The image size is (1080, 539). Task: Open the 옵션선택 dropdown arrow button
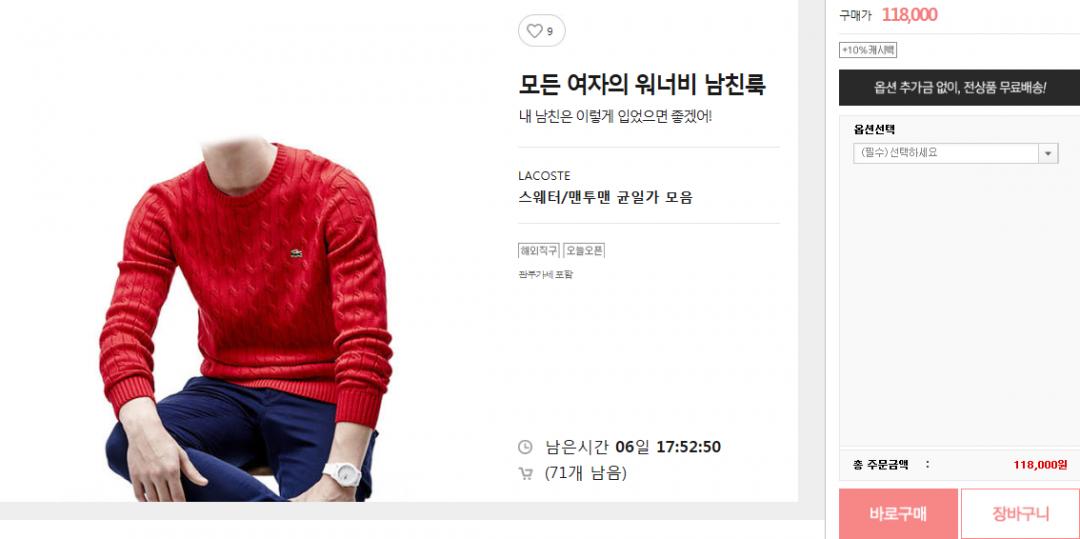(x=1048, y=153)
